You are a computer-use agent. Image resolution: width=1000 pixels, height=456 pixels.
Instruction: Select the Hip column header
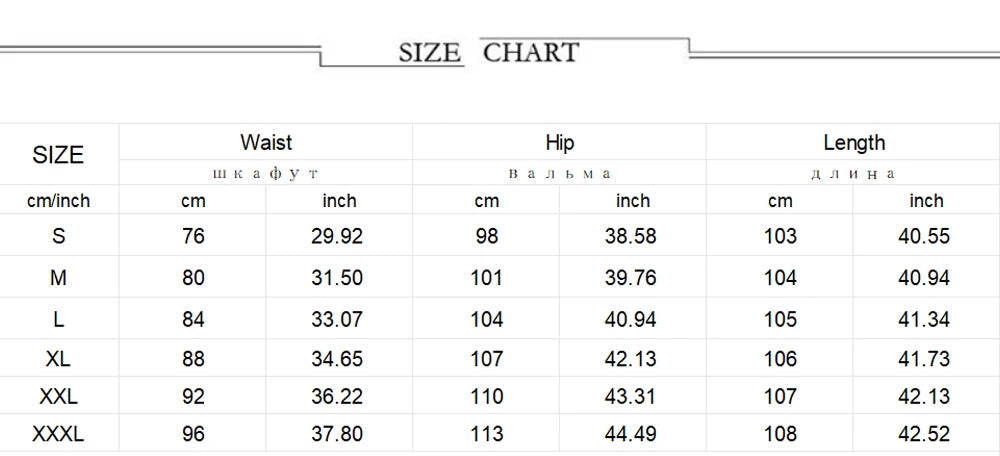tap(559, 142)
